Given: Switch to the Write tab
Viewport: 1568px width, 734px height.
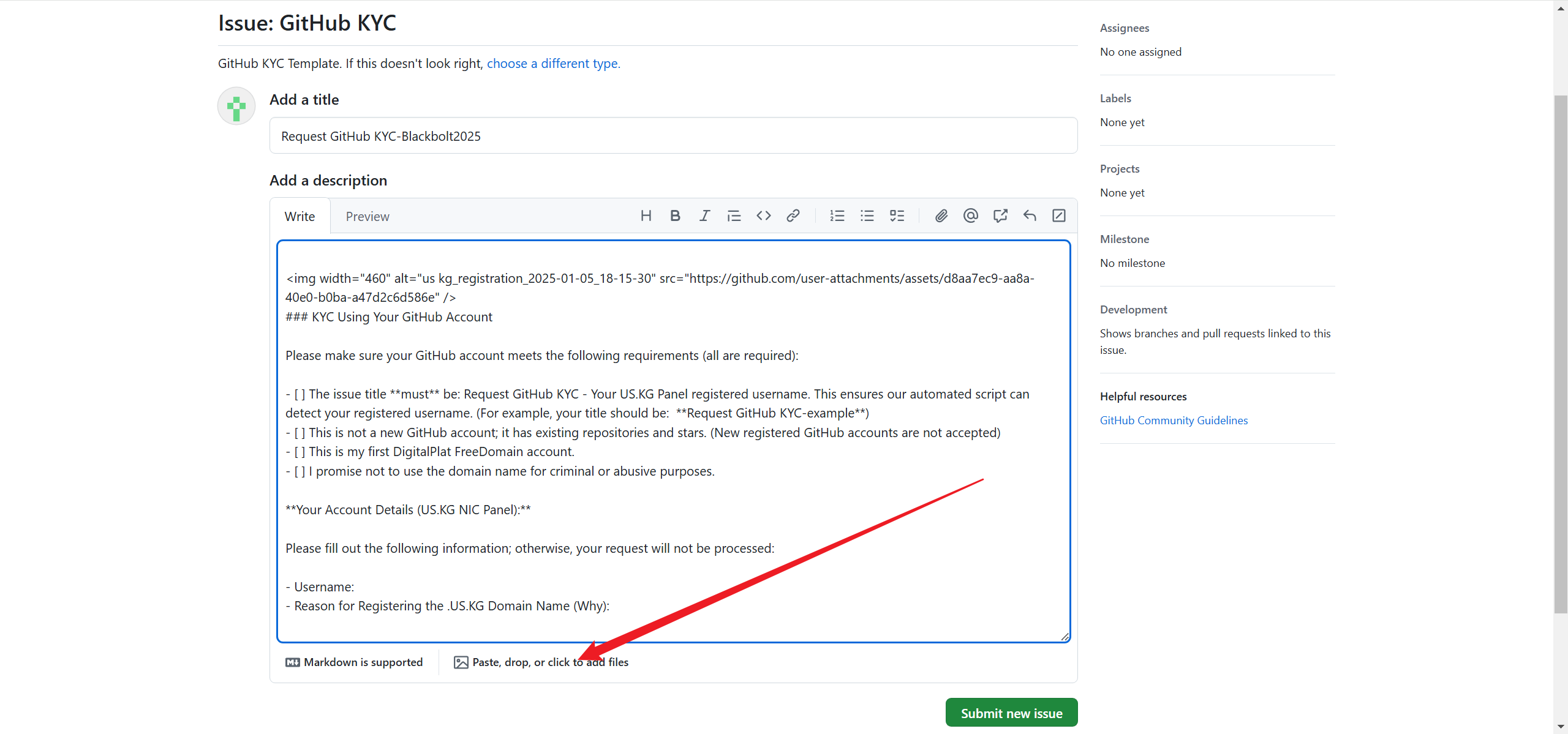Looking at the screenshot, I should click(300, 216).
